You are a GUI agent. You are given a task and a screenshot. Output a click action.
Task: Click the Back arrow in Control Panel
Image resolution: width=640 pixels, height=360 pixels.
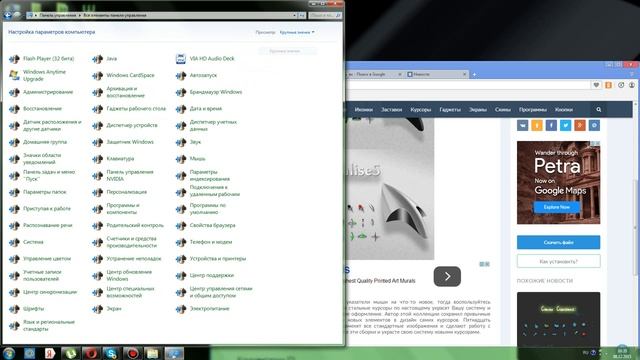pos(7,16)
